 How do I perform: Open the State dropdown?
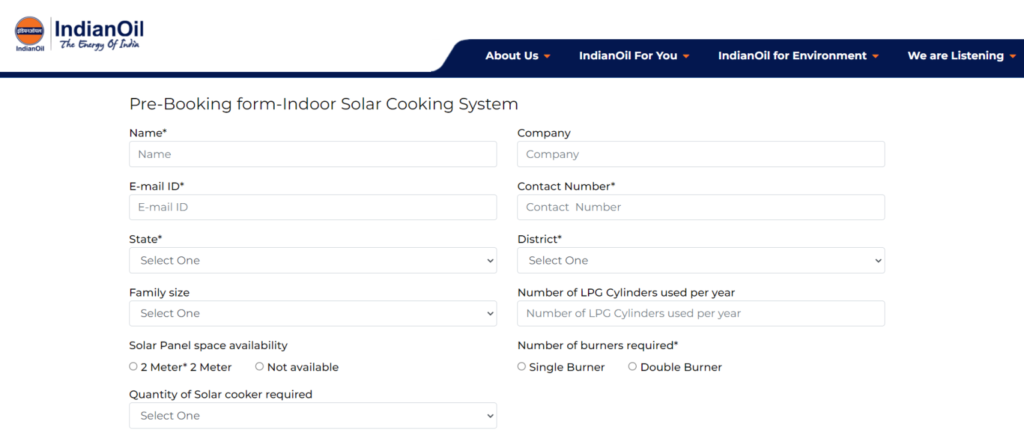312,260
